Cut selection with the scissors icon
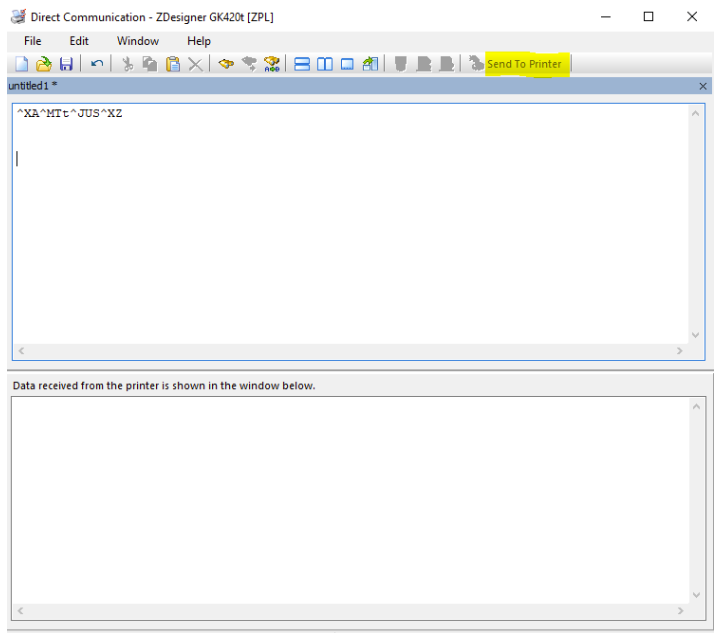Screen dimensions: 717x633 [128, 64]
